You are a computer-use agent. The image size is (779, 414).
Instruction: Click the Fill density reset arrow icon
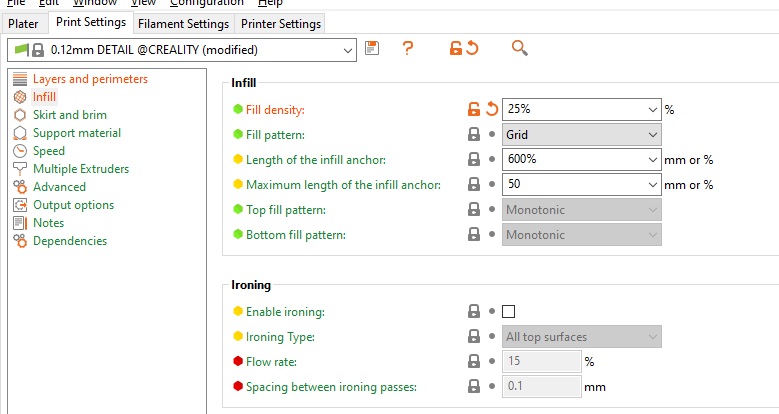[x=492, y=109]
